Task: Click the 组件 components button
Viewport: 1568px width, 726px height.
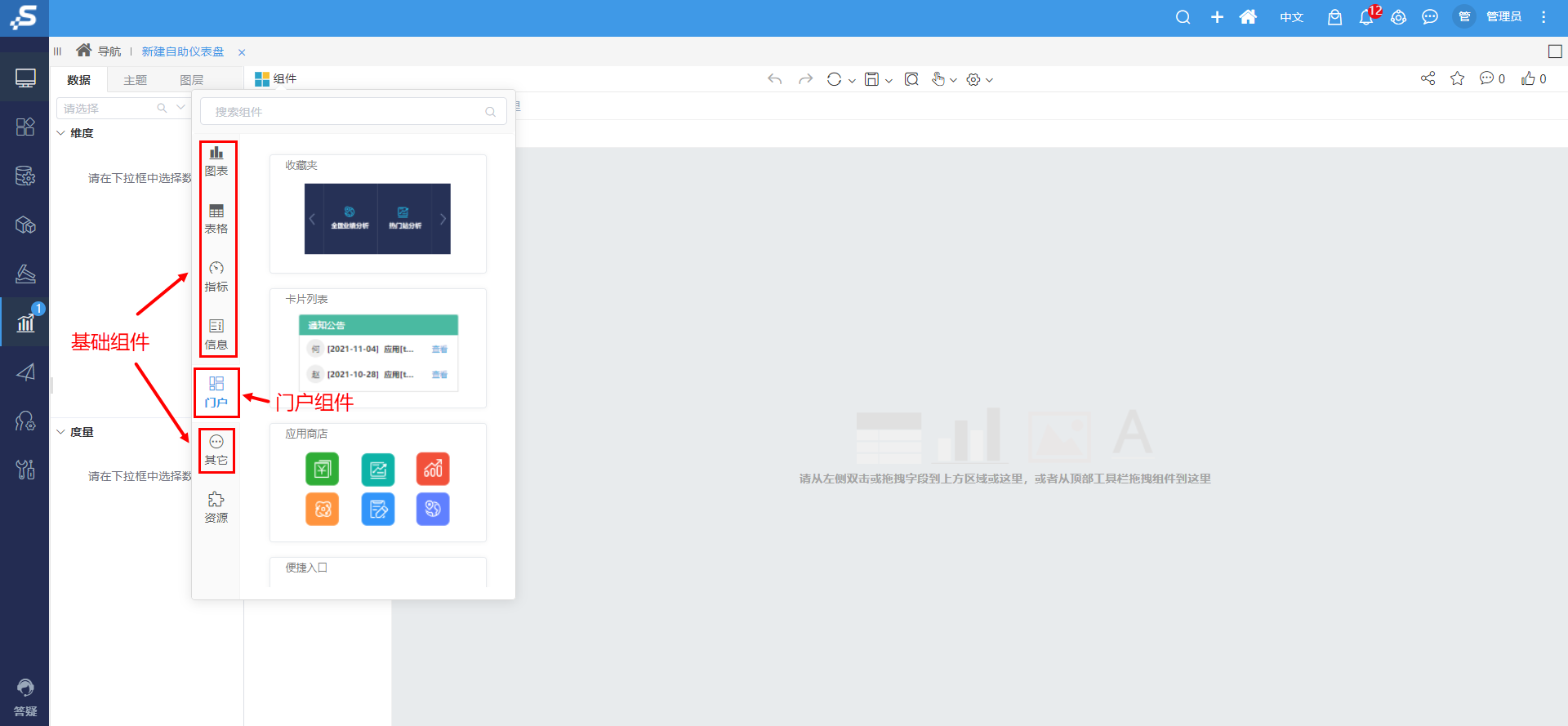Action: tap(276, 79)
